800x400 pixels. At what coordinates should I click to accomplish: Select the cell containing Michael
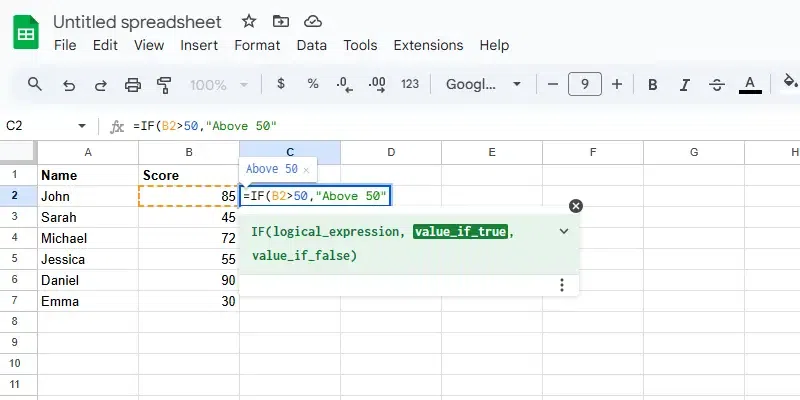click(x=88, y=238)
